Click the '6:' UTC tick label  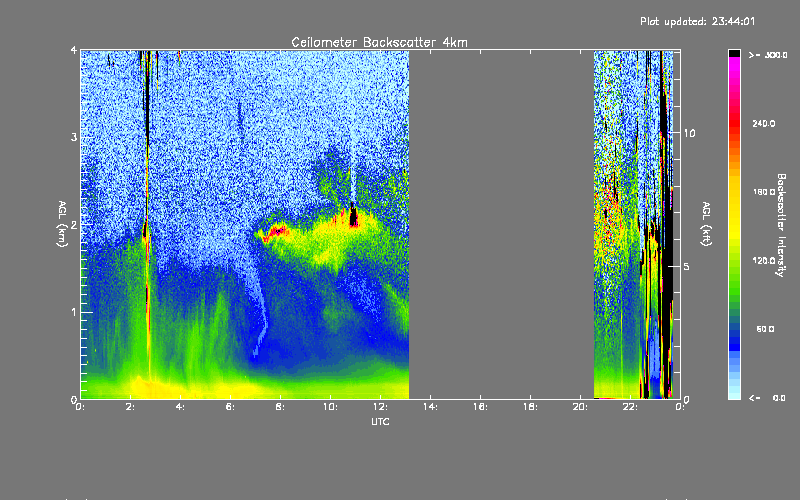tap(231, 407)
